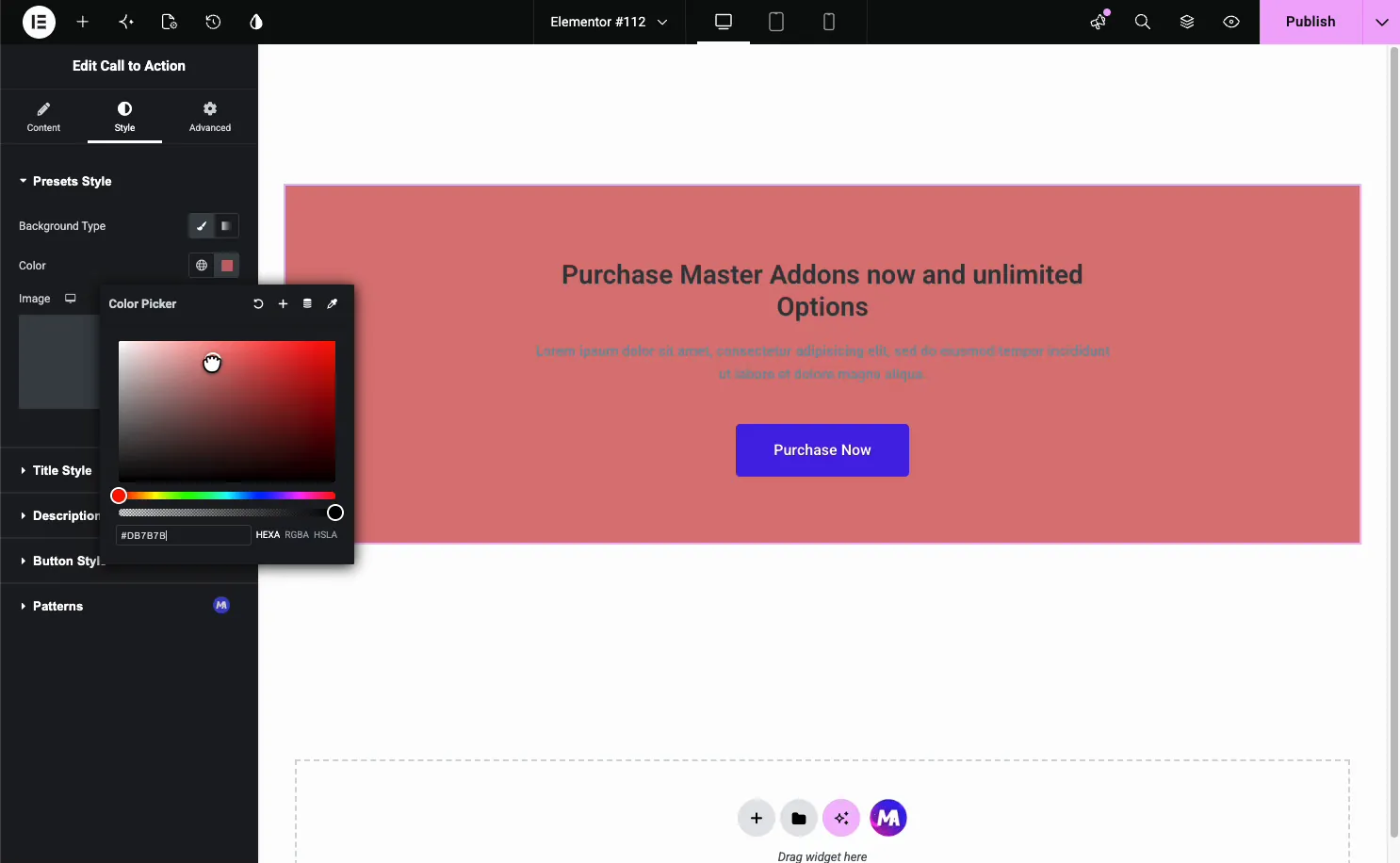
Task: Click the add new container plus button
Action: (757, 818)
